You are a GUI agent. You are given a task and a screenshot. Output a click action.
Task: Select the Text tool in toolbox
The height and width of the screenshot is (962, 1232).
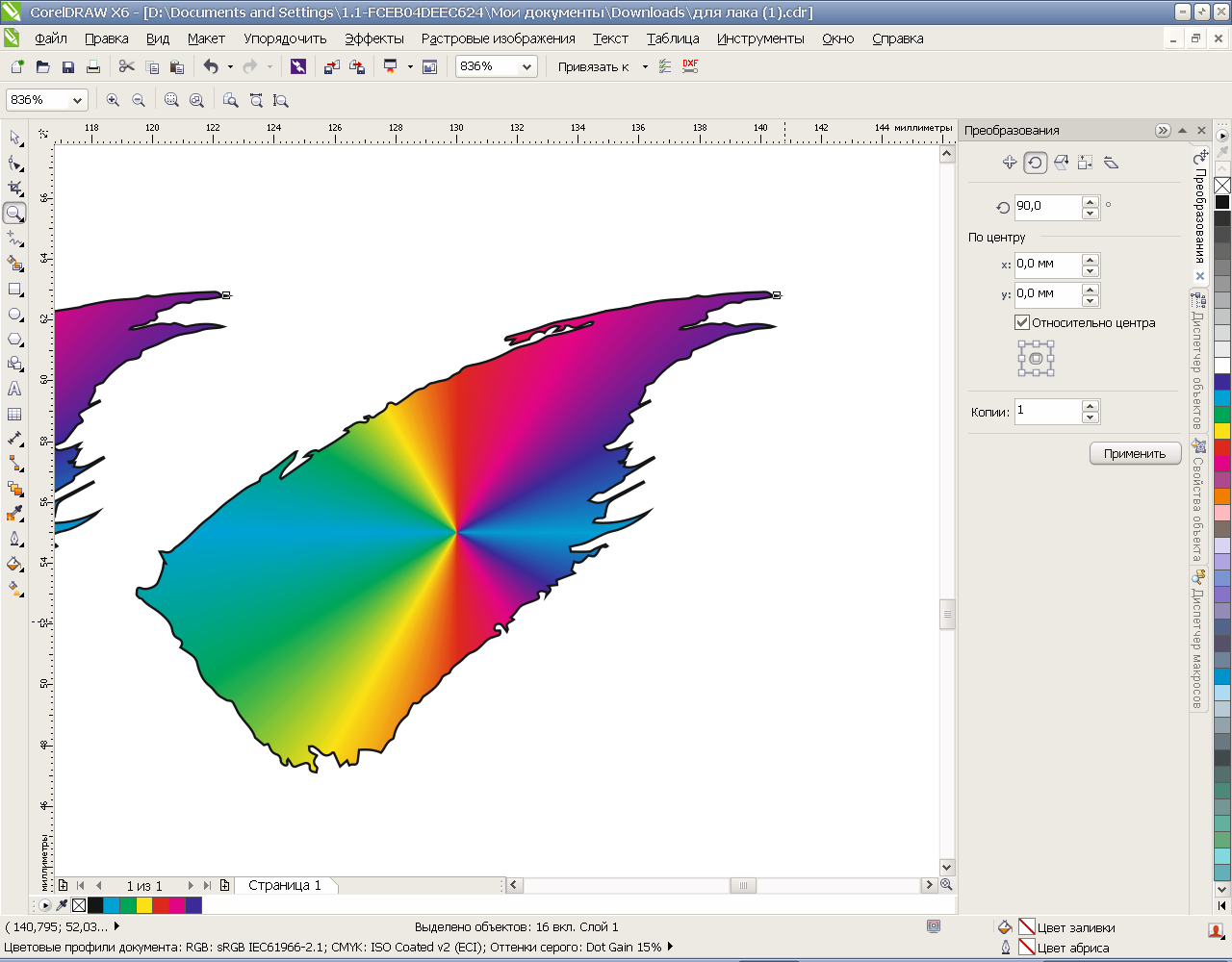(x=14, y=389)
